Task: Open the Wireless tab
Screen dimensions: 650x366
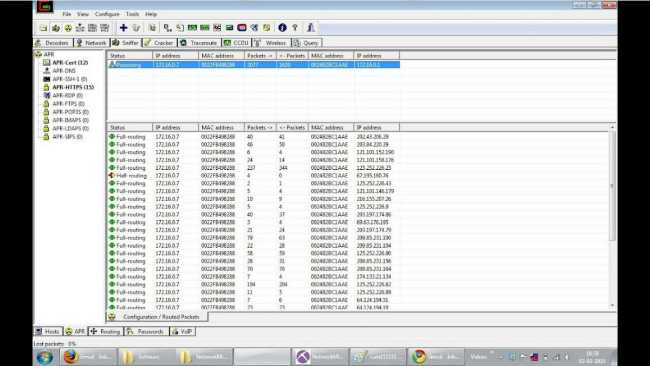Action: [x=272, y=43]
